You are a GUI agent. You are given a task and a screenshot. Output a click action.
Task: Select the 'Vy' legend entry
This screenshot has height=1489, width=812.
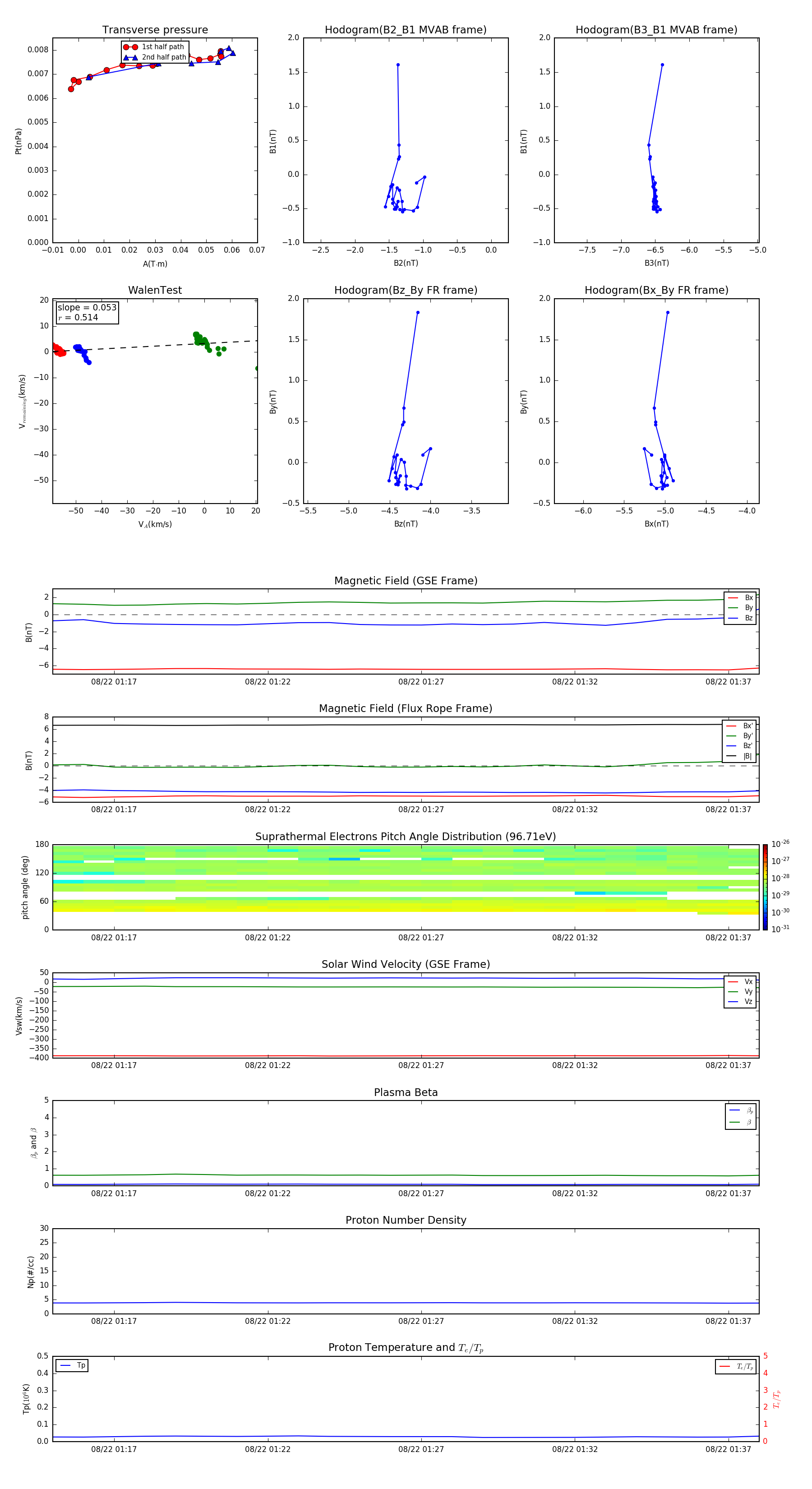pos(740,991)
